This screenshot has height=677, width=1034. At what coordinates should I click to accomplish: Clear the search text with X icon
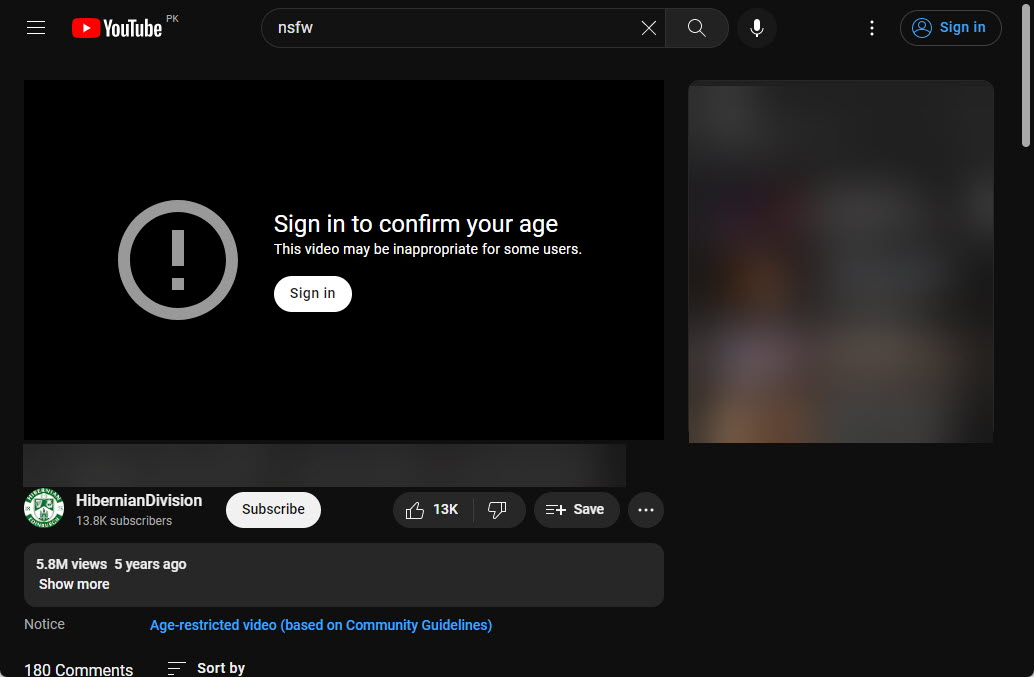click(x=649, y=28)
